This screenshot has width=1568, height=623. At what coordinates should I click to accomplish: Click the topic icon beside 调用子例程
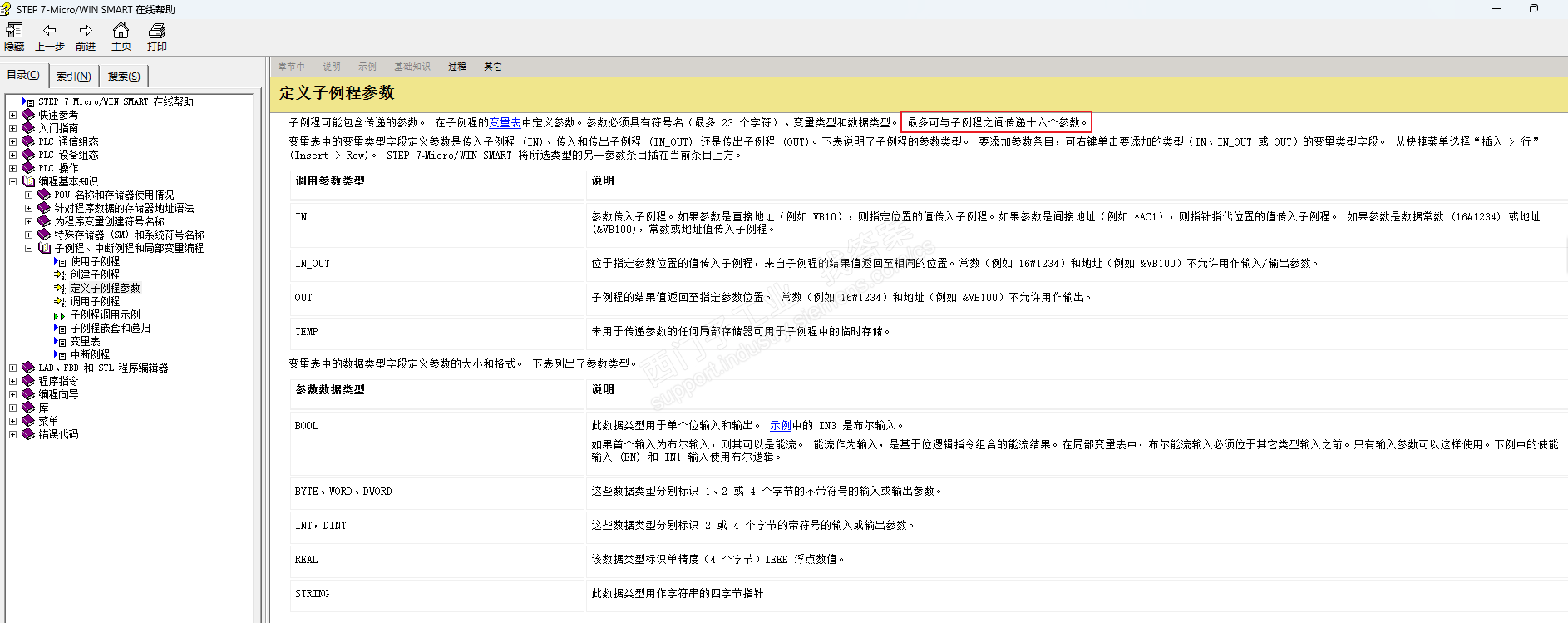point(60,301)
